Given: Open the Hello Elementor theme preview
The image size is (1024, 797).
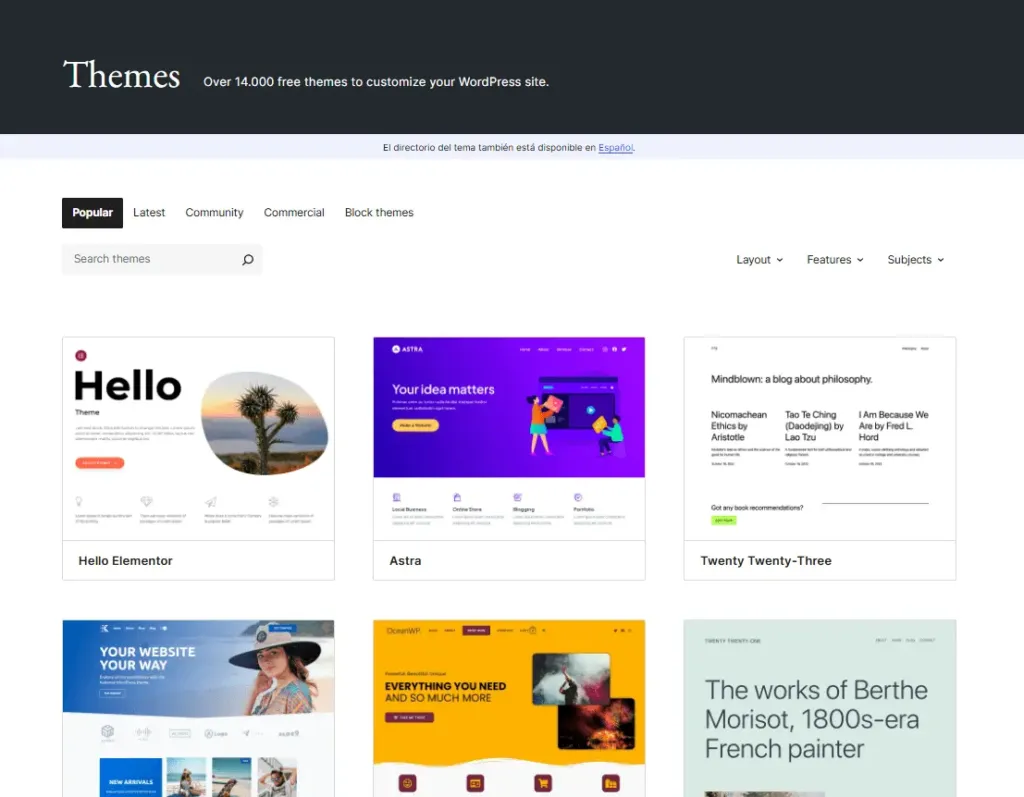Looking at the screenshot, I should pyautogui.click(x=198, y=439).
